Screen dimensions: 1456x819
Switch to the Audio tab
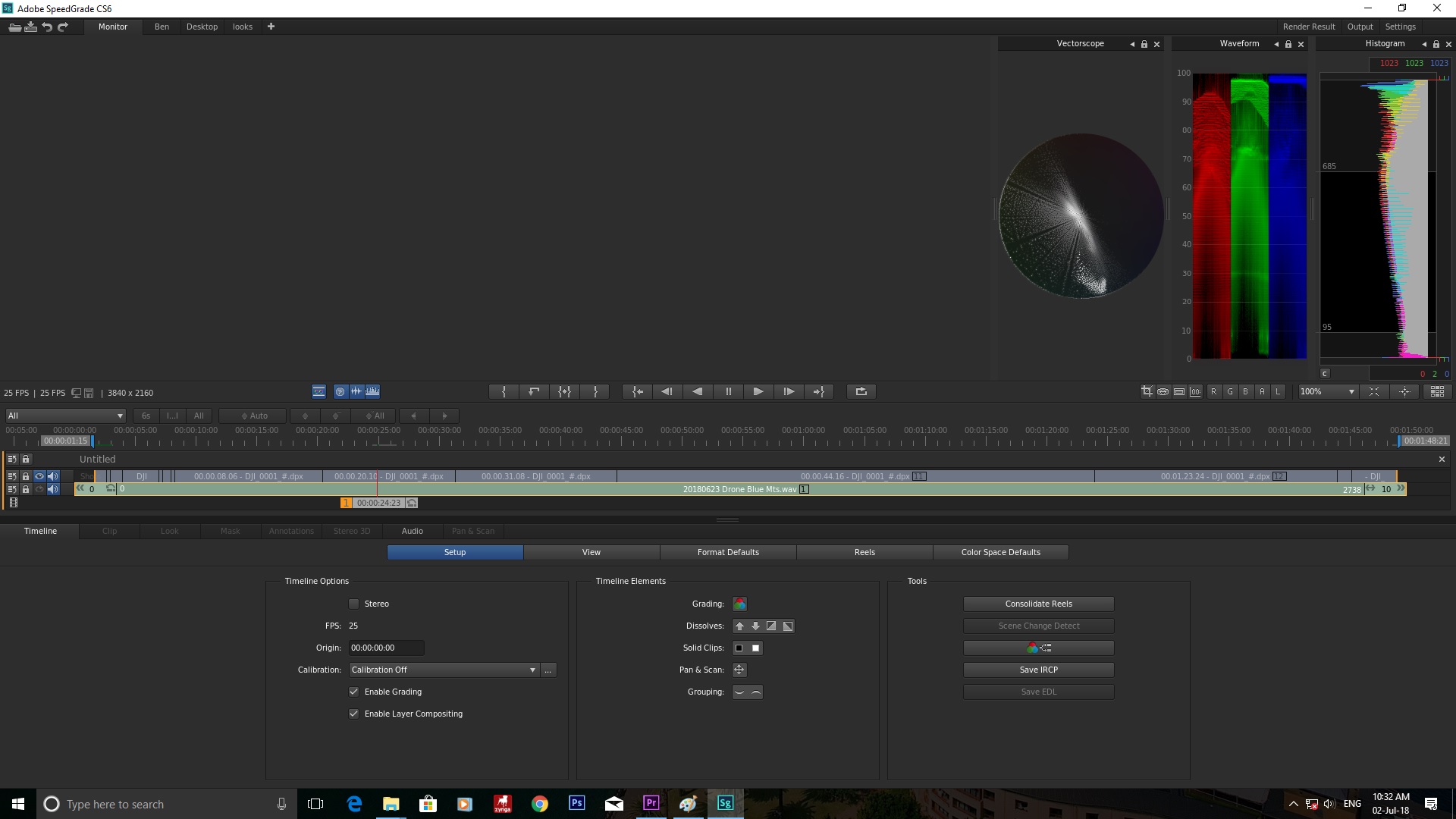click(x=412, y=531)
